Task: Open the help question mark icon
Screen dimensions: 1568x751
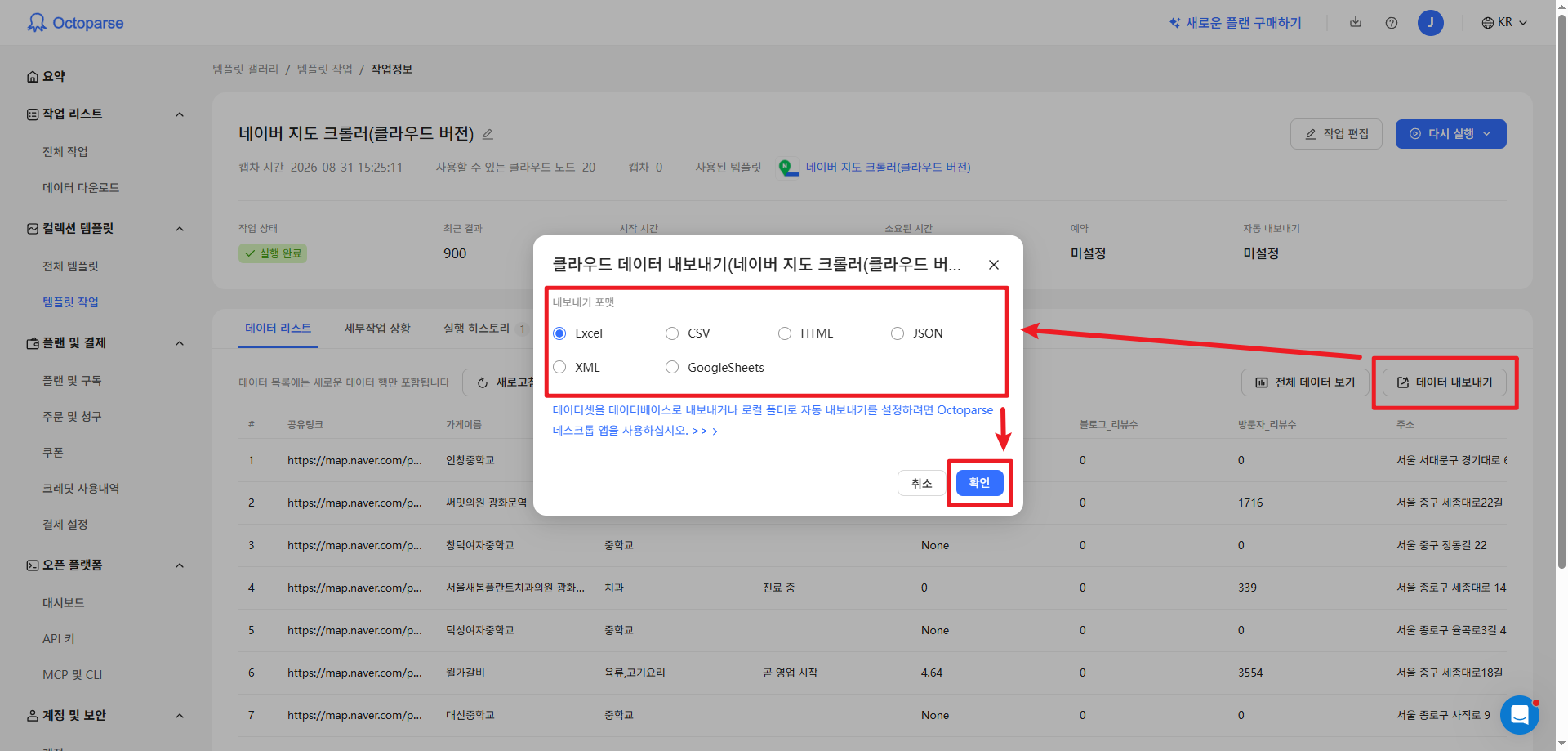Action: pos(1392,23)
